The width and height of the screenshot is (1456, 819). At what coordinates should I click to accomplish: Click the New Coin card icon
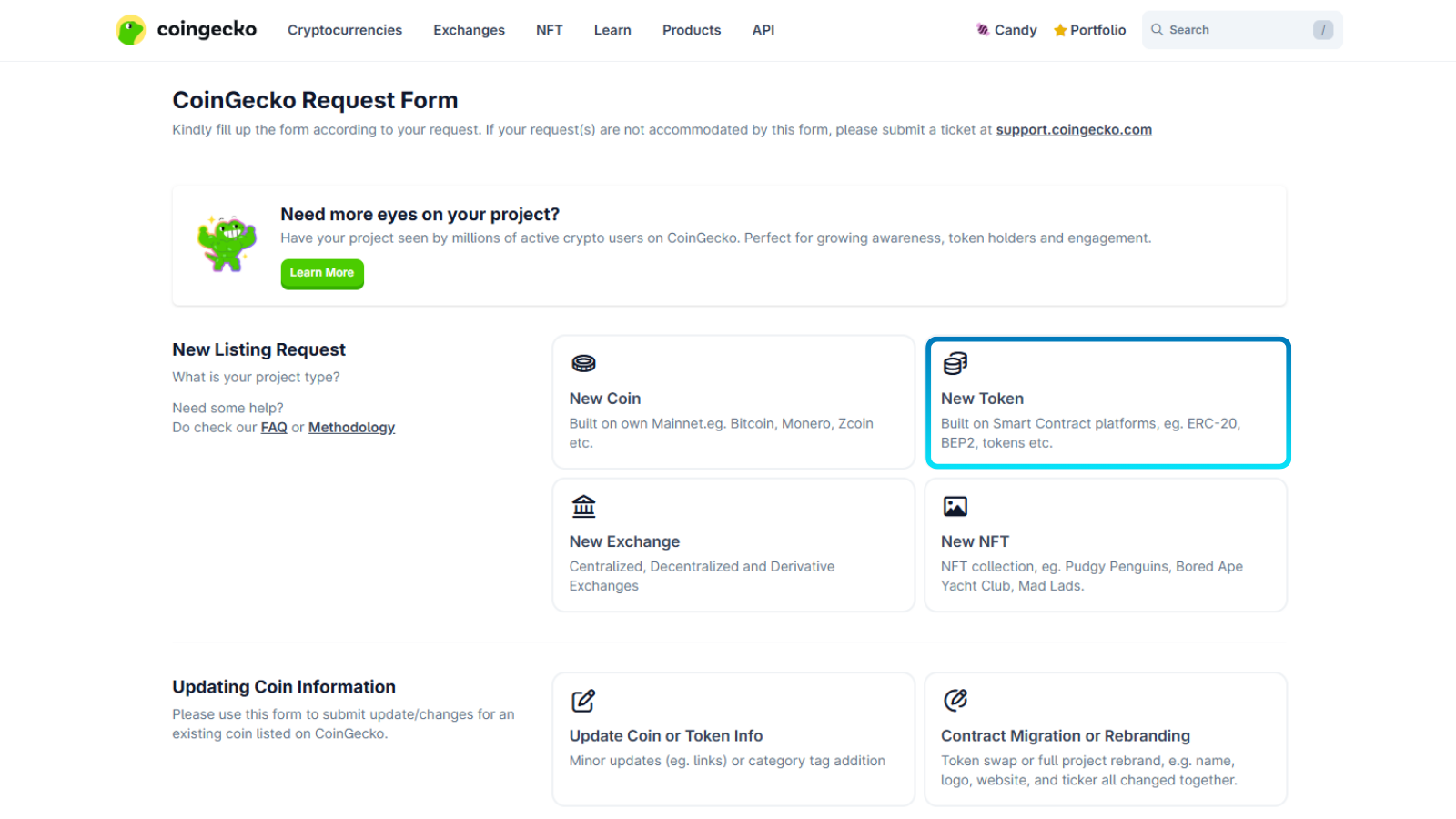(583, 363)
